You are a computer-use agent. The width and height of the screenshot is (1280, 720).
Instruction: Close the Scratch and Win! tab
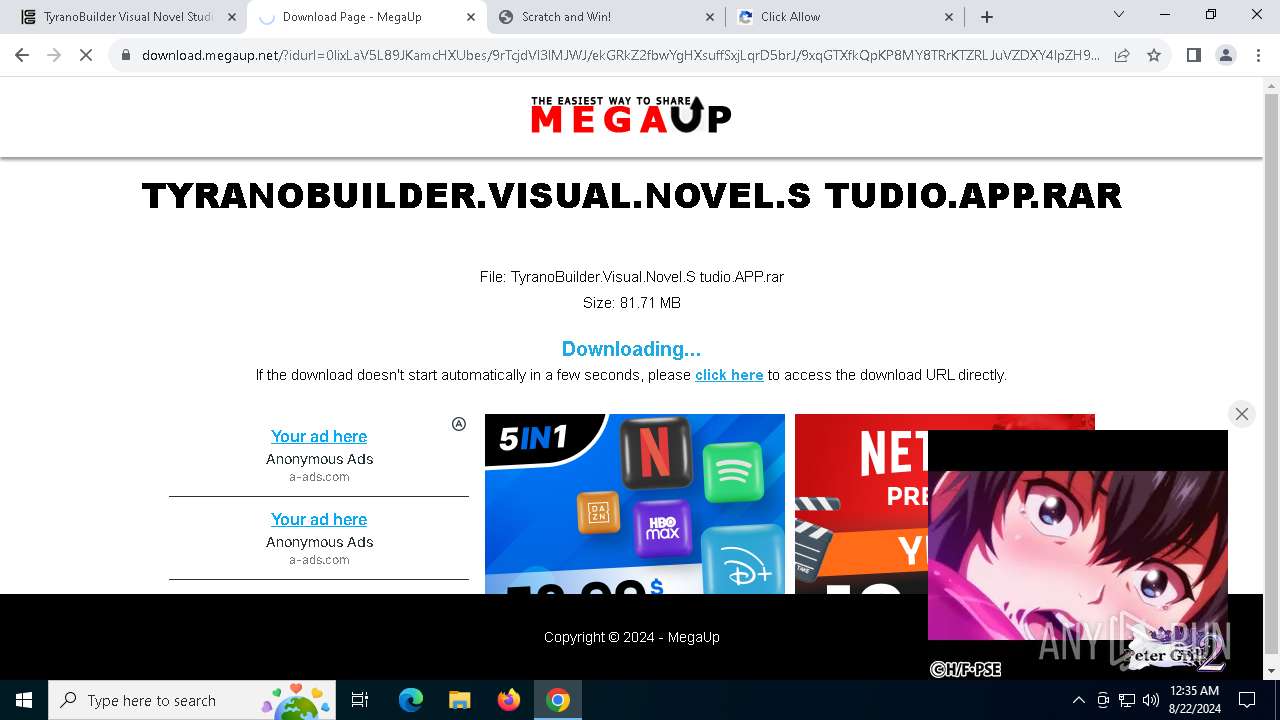(x=710, y=17)
